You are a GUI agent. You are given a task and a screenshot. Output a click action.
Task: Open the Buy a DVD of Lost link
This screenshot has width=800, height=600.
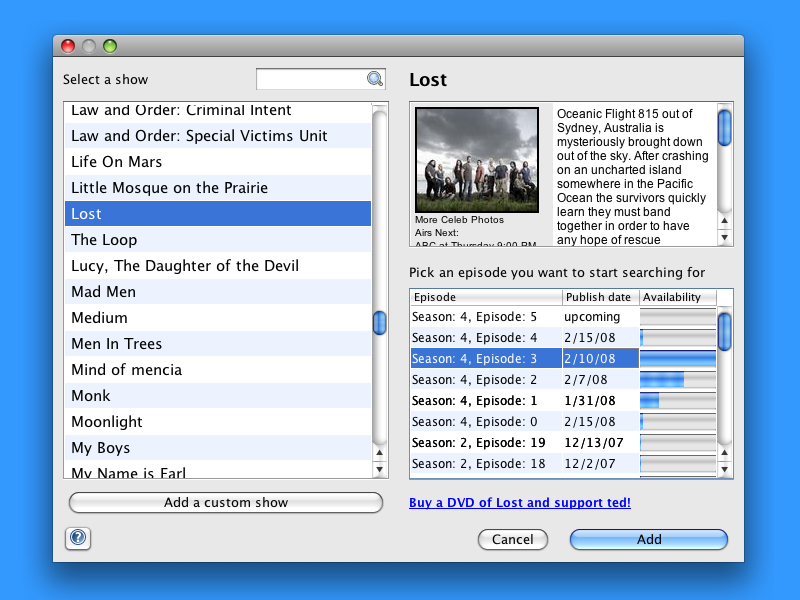(x=519, y=503)
